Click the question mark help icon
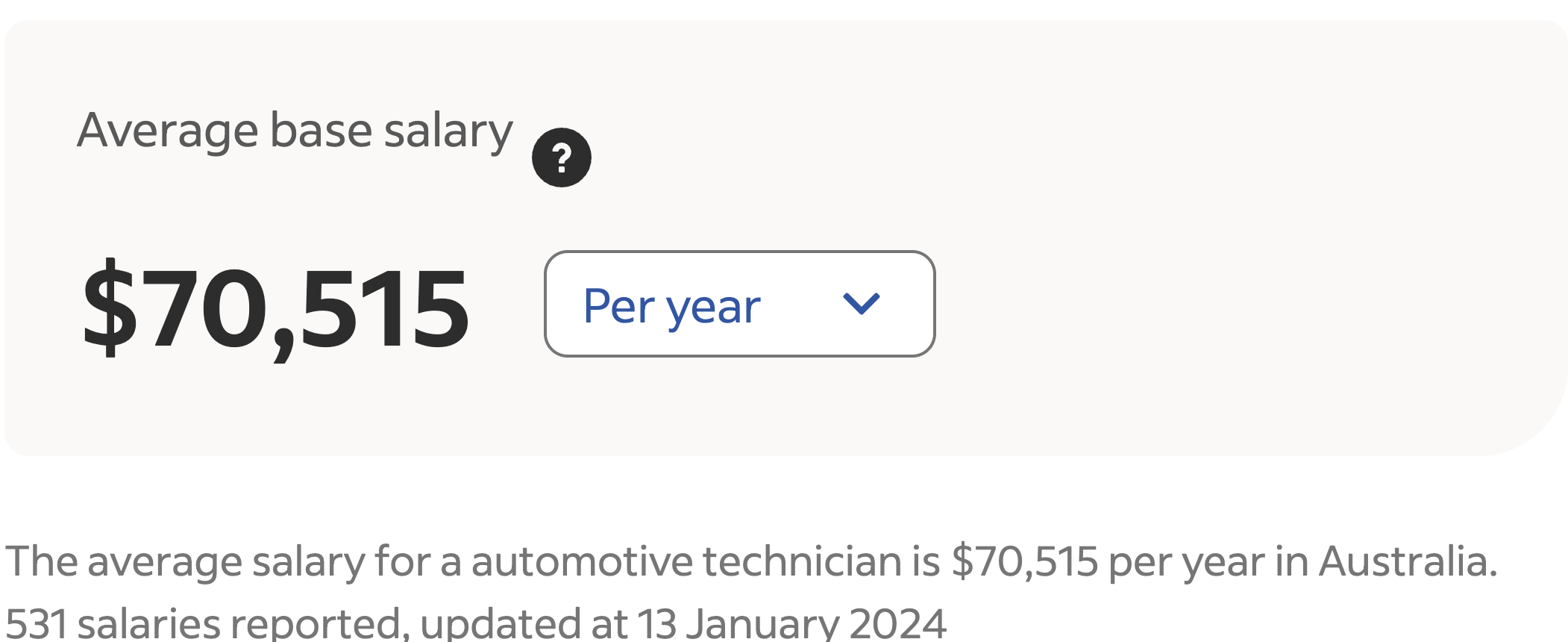The height and width of the screenshot is (642, 1568). coord(561,158)
